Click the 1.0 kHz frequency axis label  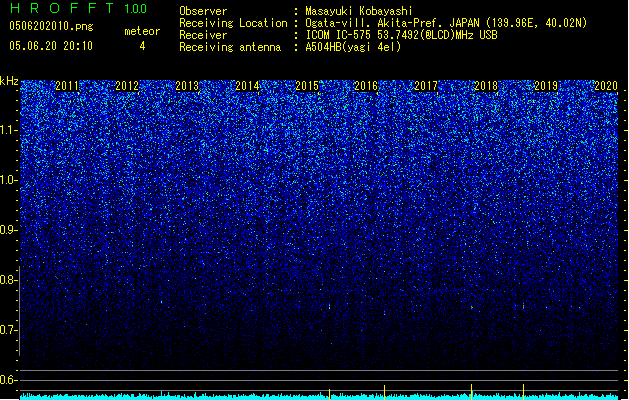click(9, 180)
